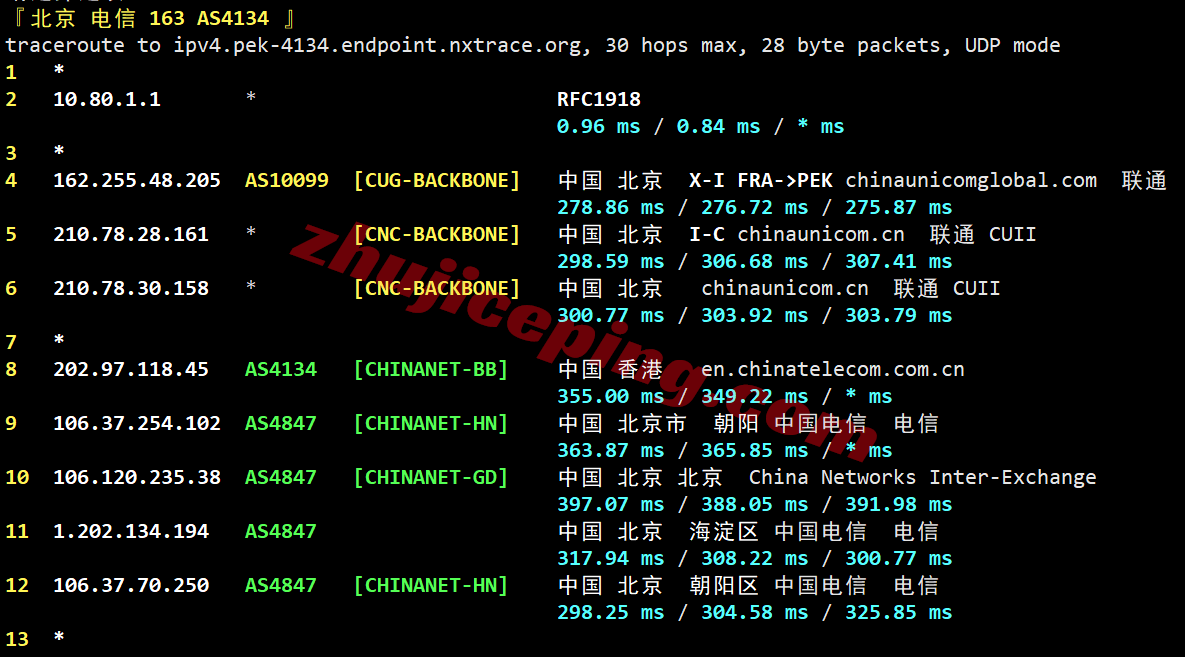Click AS4847 on hop 11
Screen dimensions: 1185x657
tap(280, 532)
